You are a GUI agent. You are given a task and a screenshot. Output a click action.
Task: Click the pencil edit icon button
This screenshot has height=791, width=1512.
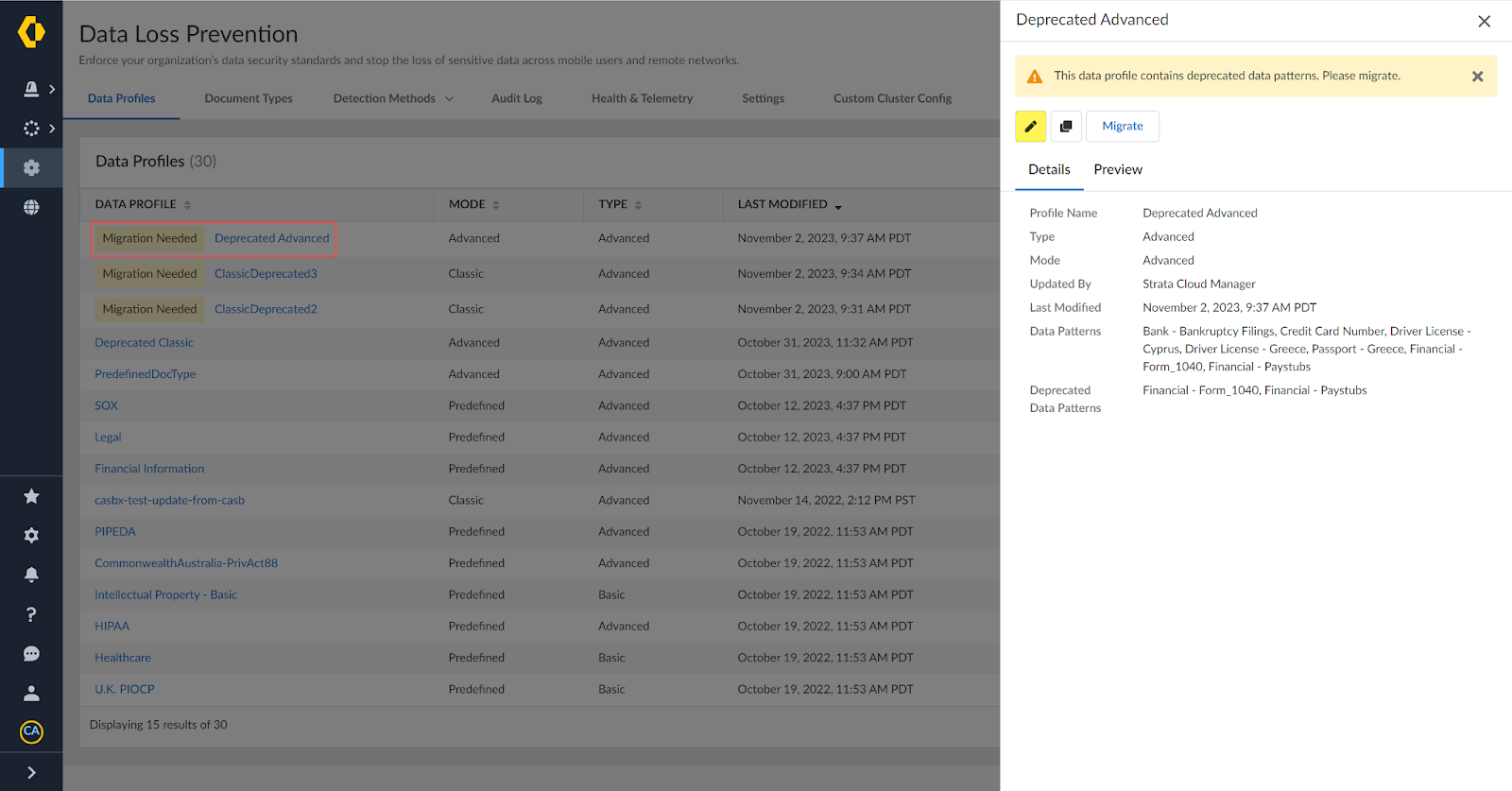(1030, 127)
